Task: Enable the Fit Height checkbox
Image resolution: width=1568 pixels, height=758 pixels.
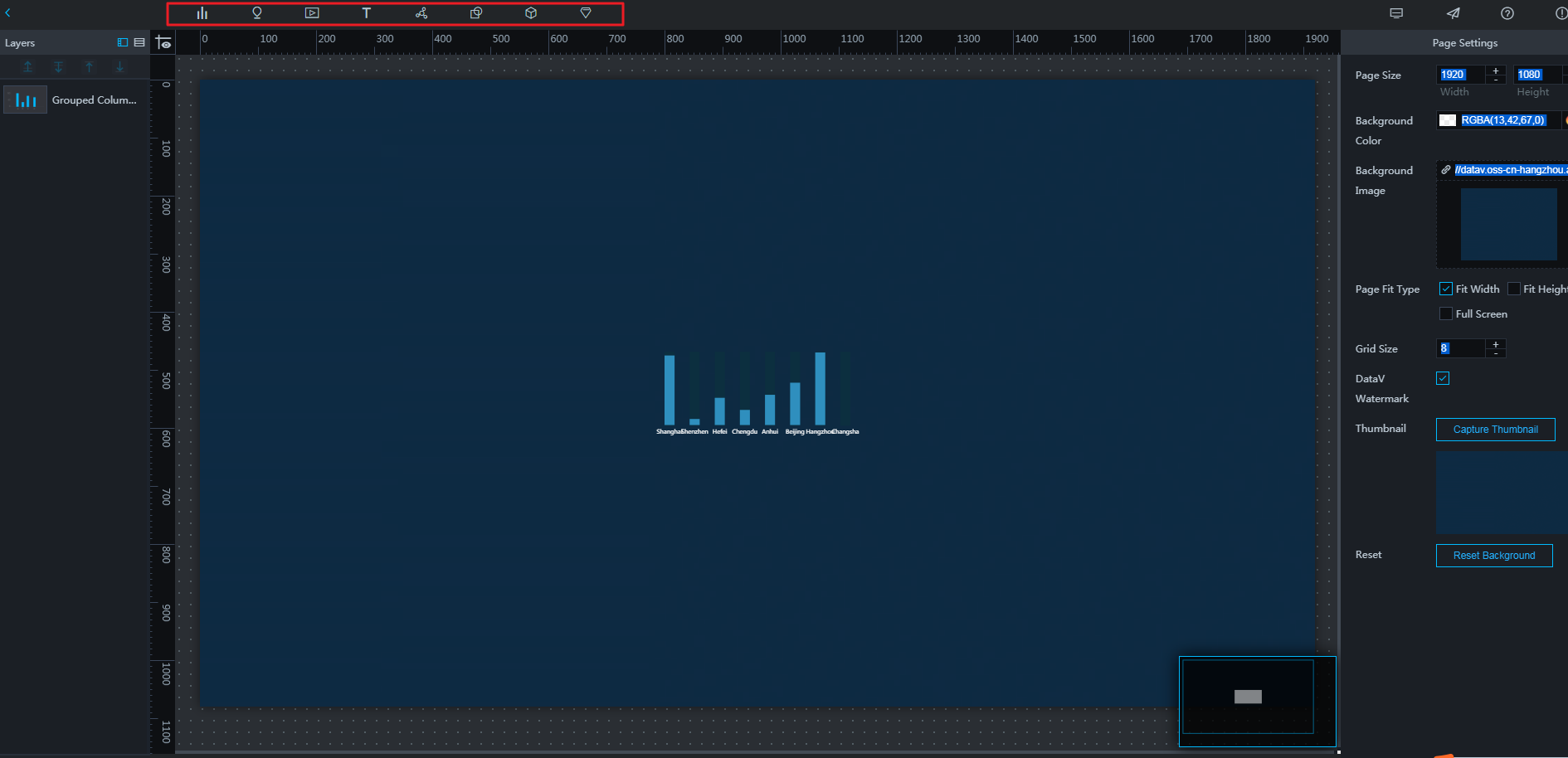Action: [1514, 289]
